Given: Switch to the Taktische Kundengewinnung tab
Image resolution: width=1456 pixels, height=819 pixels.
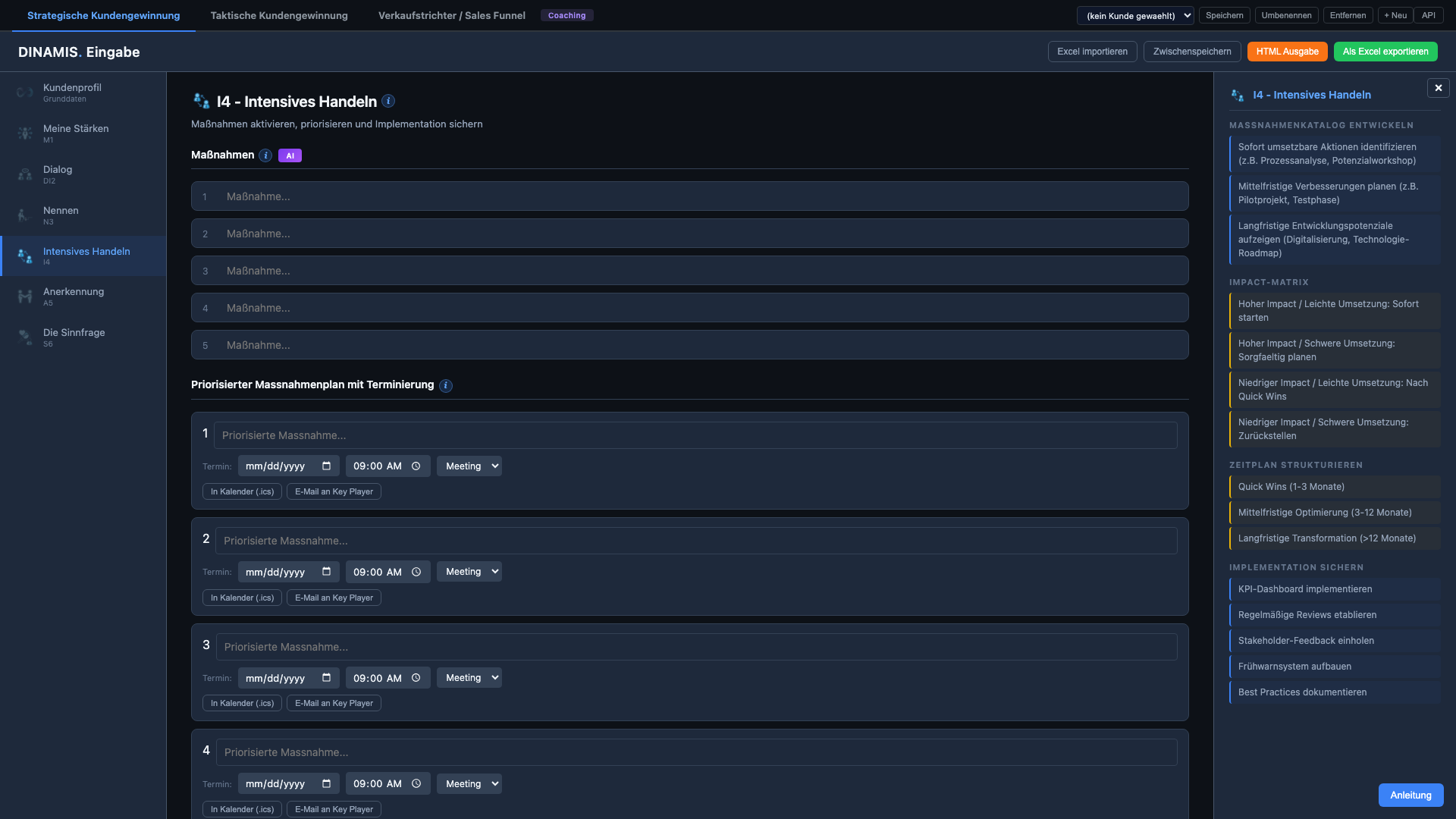Looking at the screenshot, I should (278, 15).
